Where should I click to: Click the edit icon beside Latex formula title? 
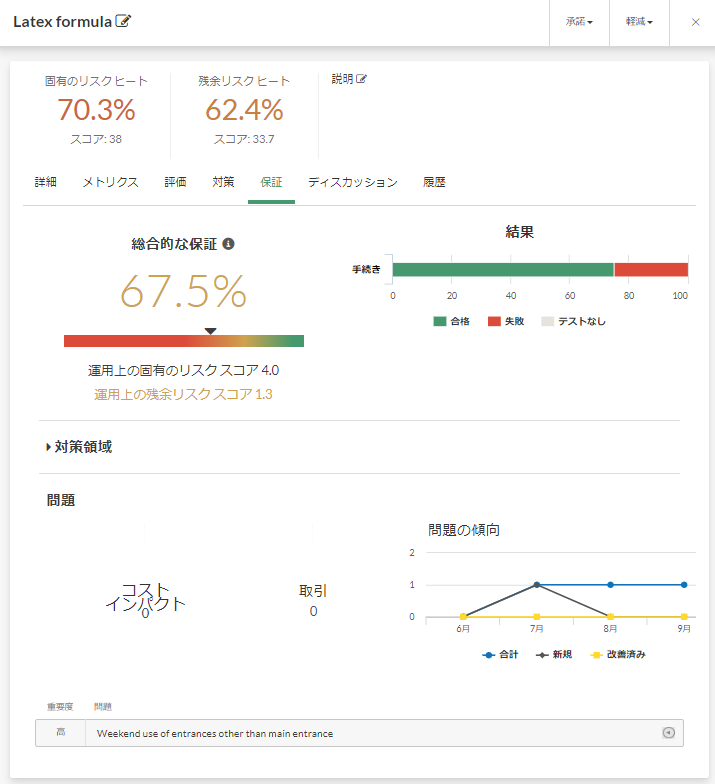pyautogui.click(x=123, y=21)
